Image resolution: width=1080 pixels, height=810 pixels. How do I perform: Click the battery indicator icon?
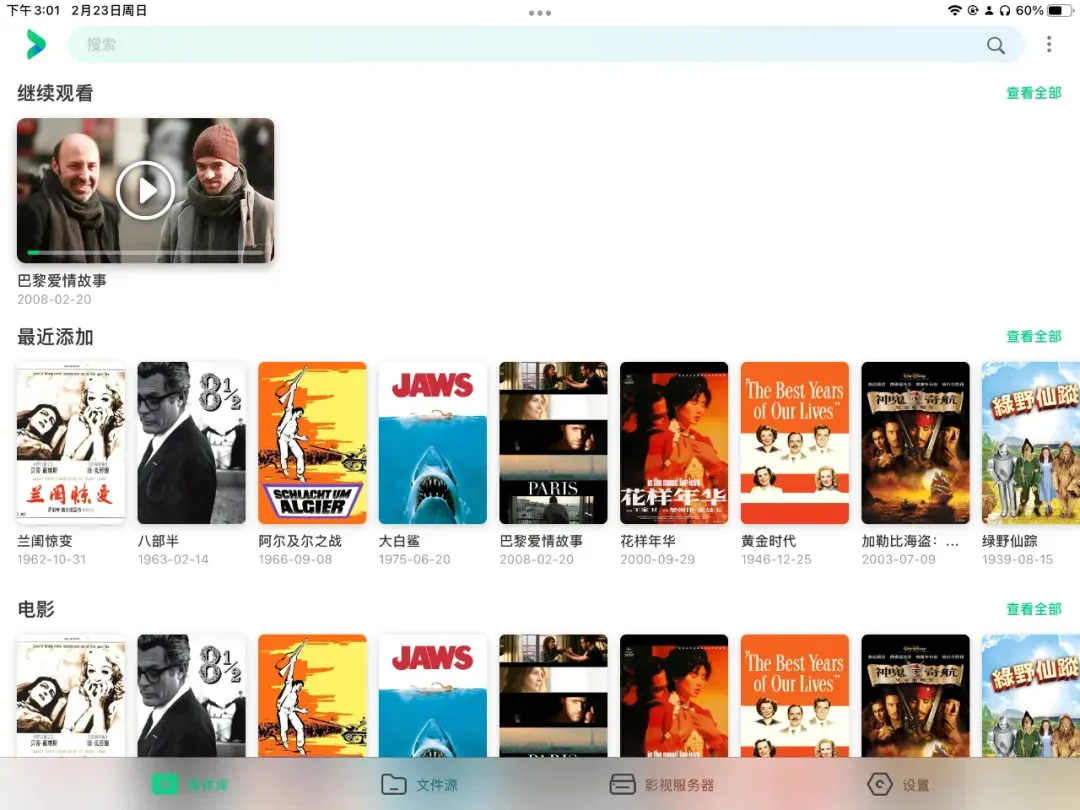point(1059,10)
